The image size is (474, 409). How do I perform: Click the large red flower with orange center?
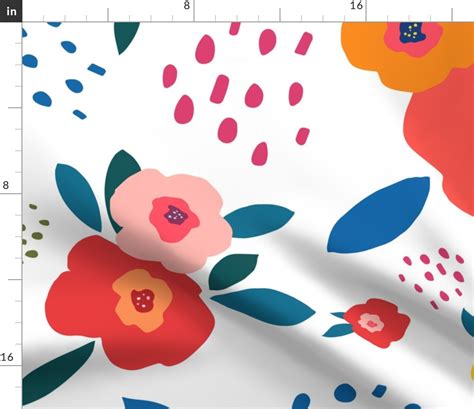(130, 302)
